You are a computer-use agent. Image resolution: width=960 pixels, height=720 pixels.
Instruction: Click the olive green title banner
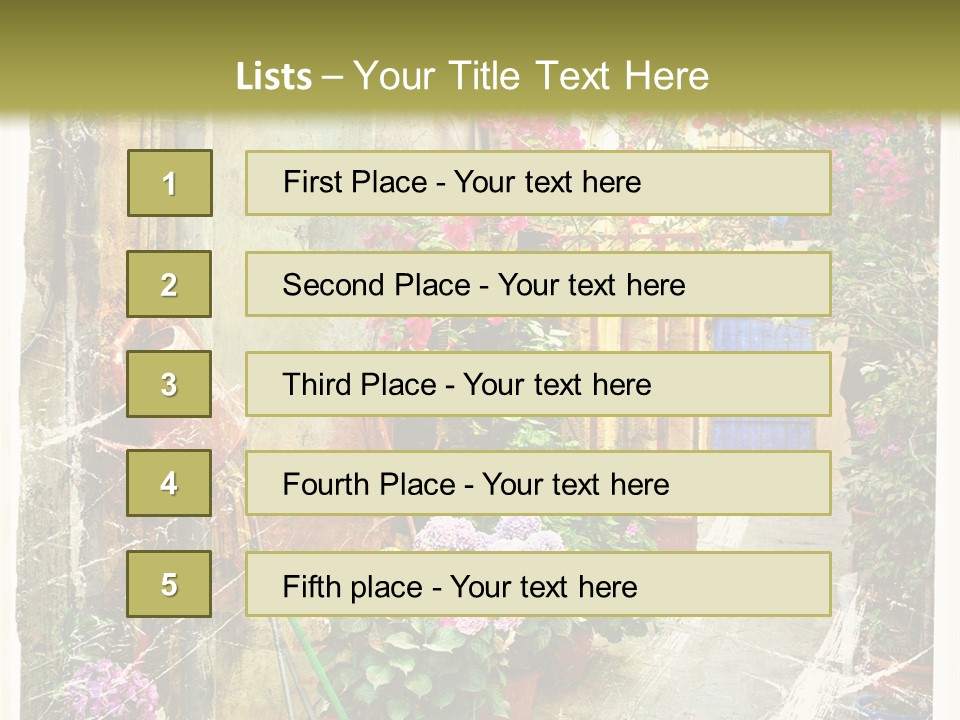(x=480, y=58)
